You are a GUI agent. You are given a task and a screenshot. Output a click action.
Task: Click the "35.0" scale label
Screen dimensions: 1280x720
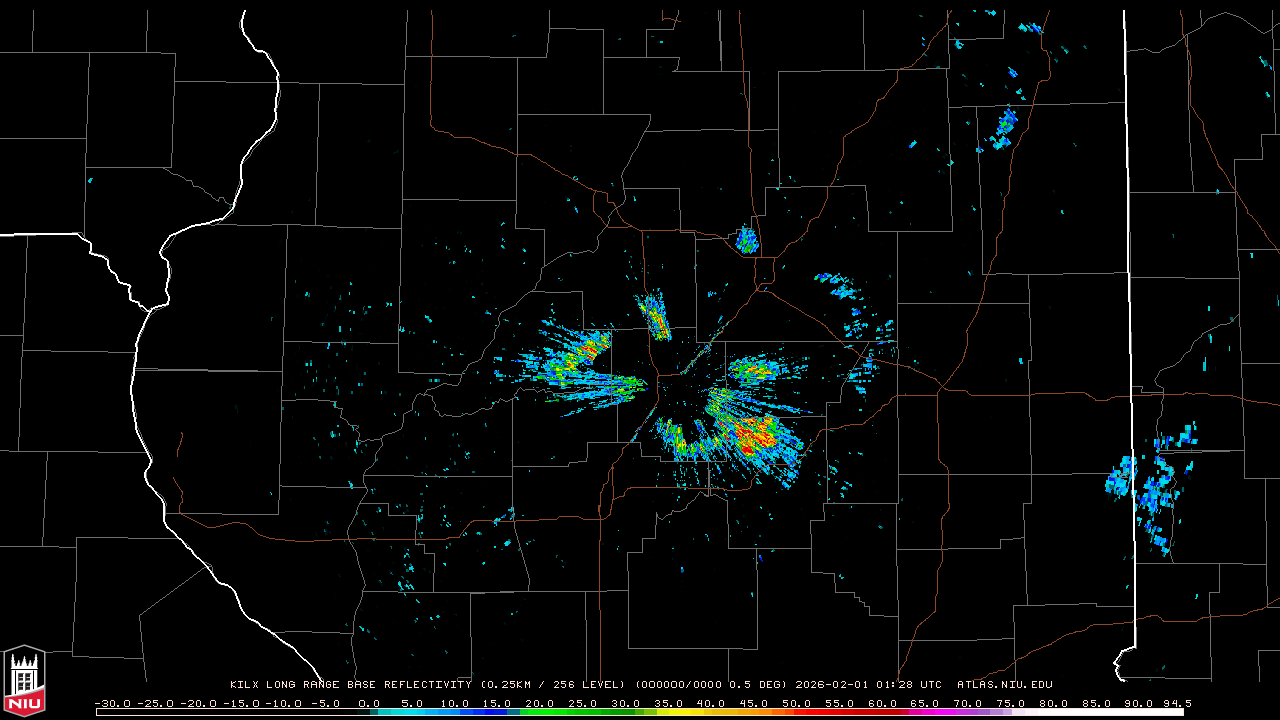[669, 703]
